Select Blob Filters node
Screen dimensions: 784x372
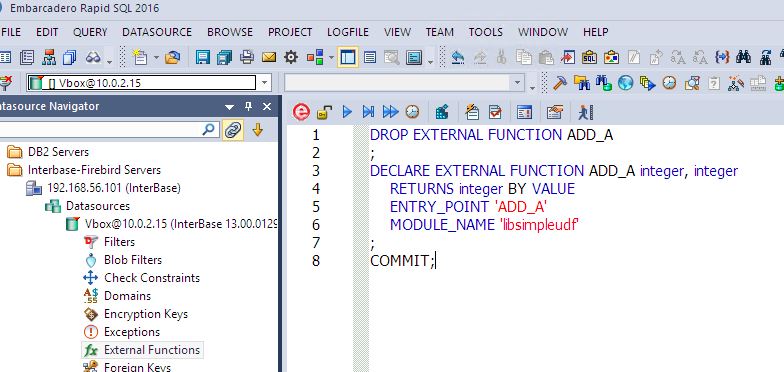[x=133, y=260]
